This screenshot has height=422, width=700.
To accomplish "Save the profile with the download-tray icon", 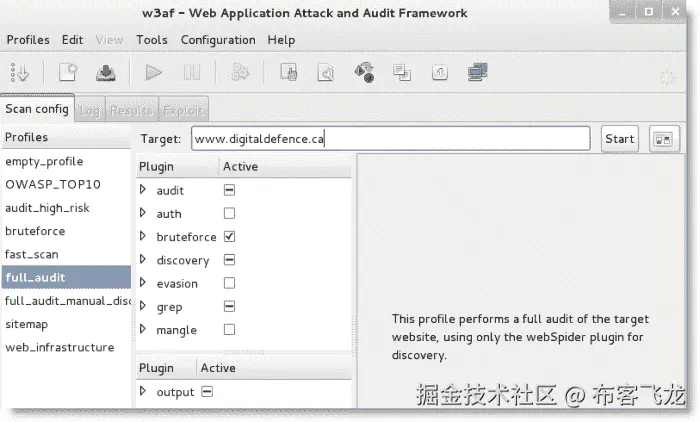I will (x=105, y=72).
